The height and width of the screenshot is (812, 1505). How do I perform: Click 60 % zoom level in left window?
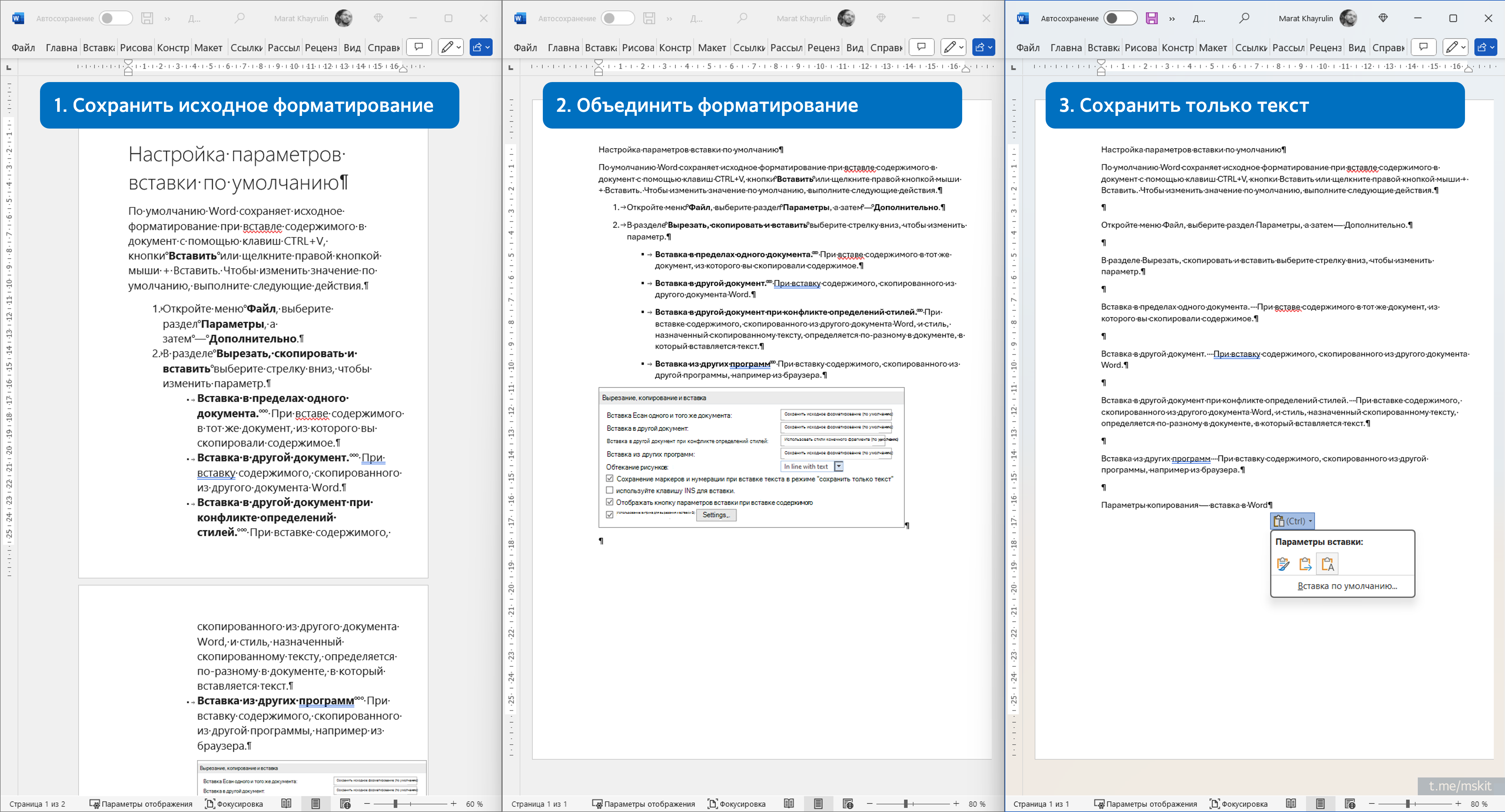point(474,804)
